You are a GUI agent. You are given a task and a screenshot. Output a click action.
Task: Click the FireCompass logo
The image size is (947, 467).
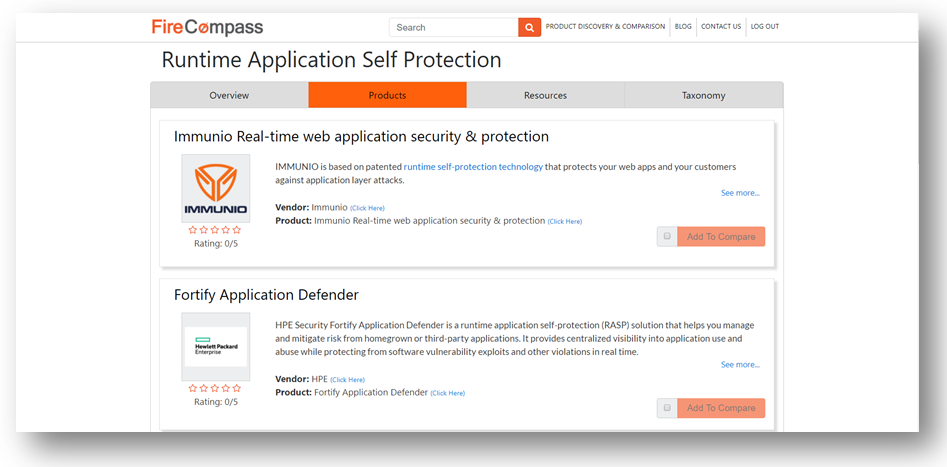click(207, 27)
